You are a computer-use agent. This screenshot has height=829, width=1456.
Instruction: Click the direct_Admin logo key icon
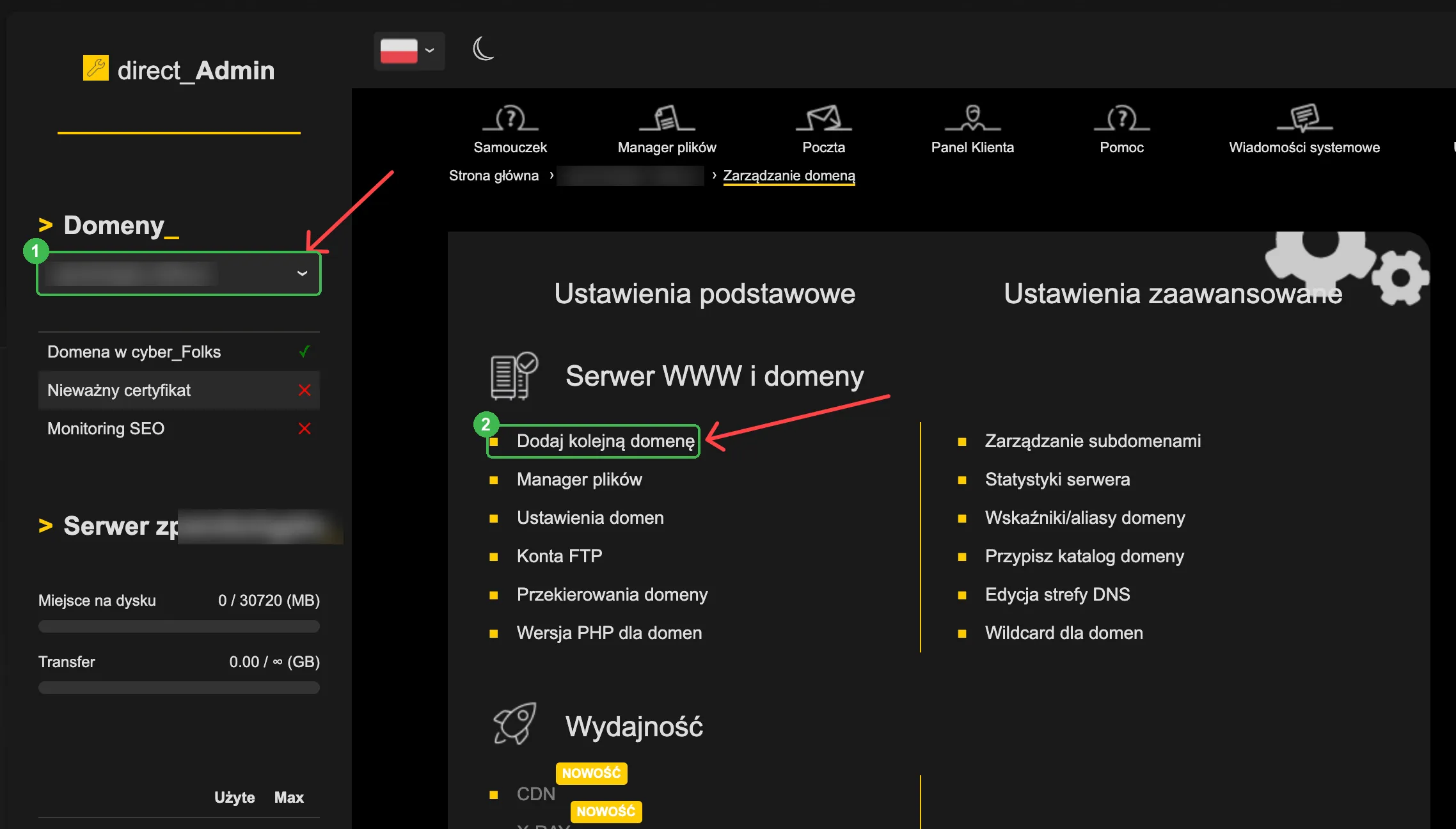pos(96,68)
